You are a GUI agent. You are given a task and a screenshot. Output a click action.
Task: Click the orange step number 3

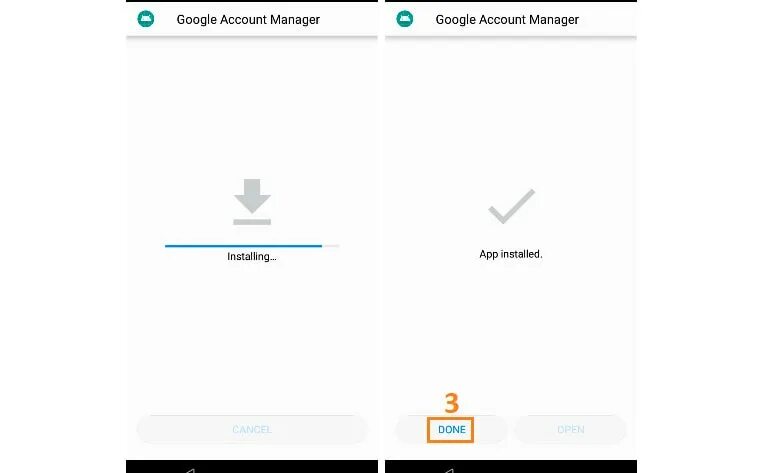(x=451, y=403)
